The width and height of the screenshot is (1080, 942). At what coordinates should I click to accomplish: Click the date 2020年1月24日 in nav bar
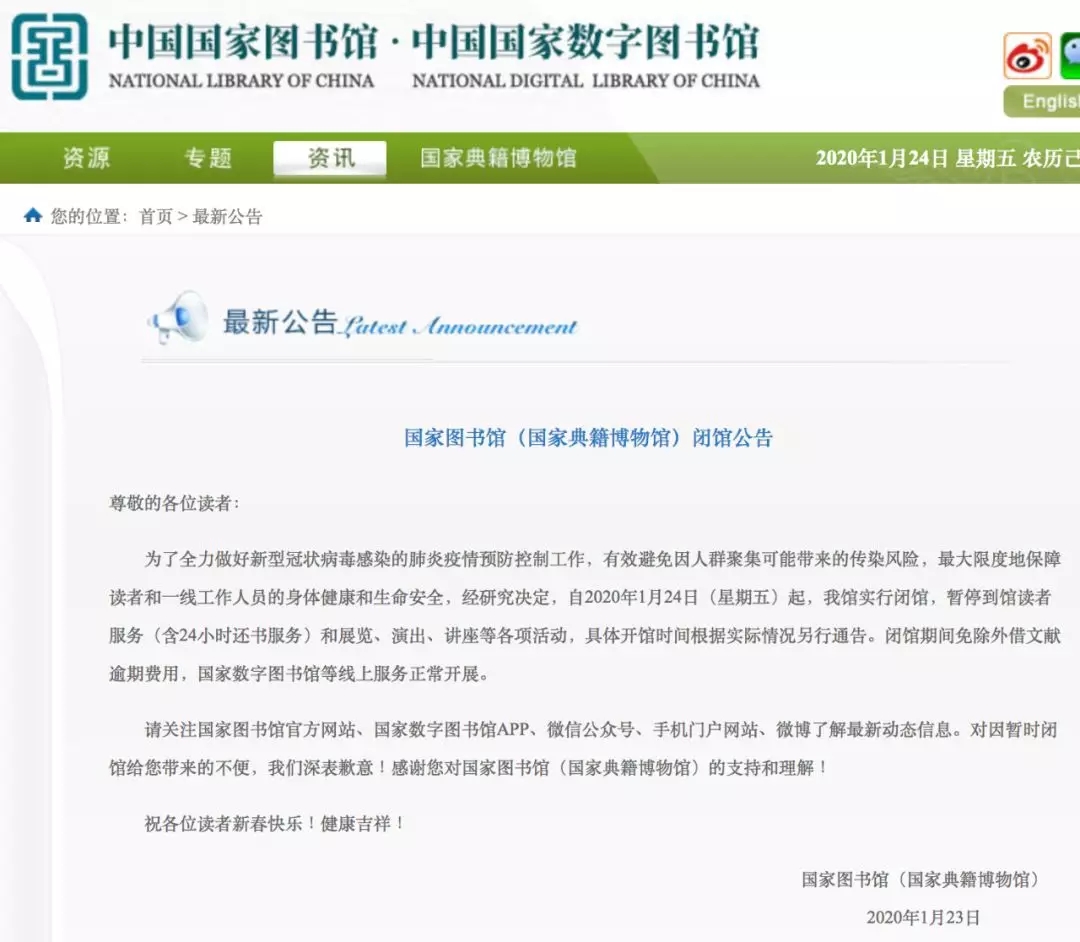[x=882, y=158]
